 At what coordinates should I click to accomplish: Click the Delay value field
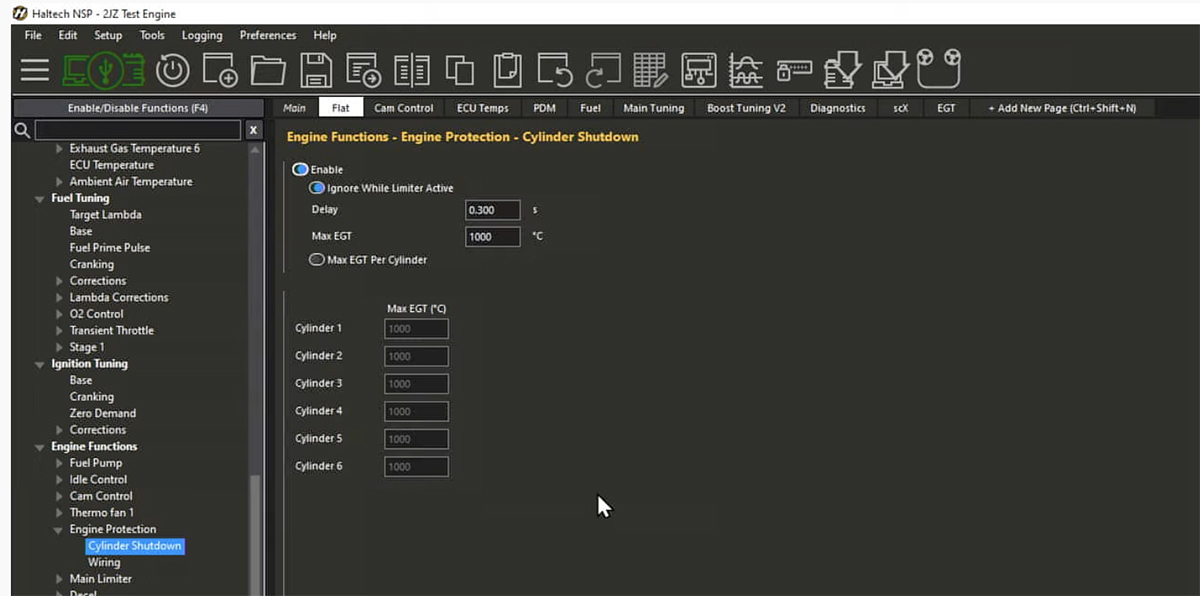coord(493,210)
